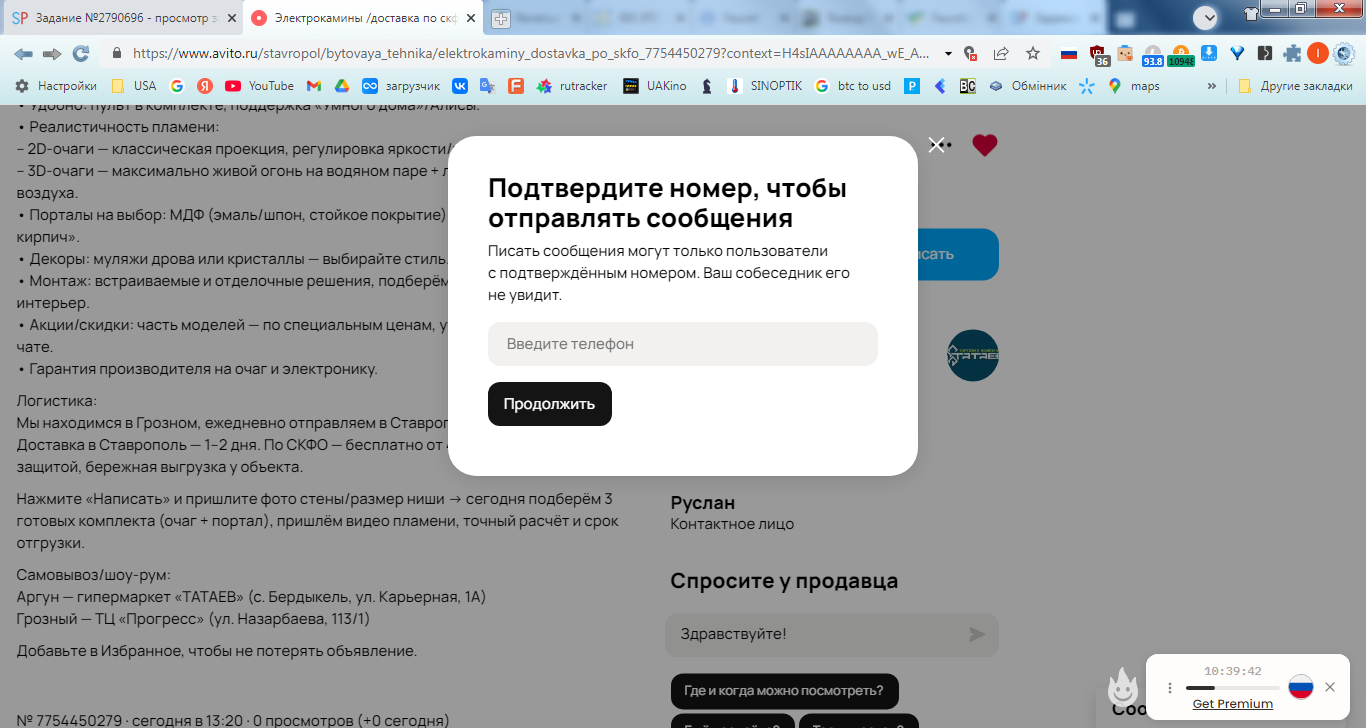
Task: Open the 'UAKino' bookmark
Action: point(655,86)
